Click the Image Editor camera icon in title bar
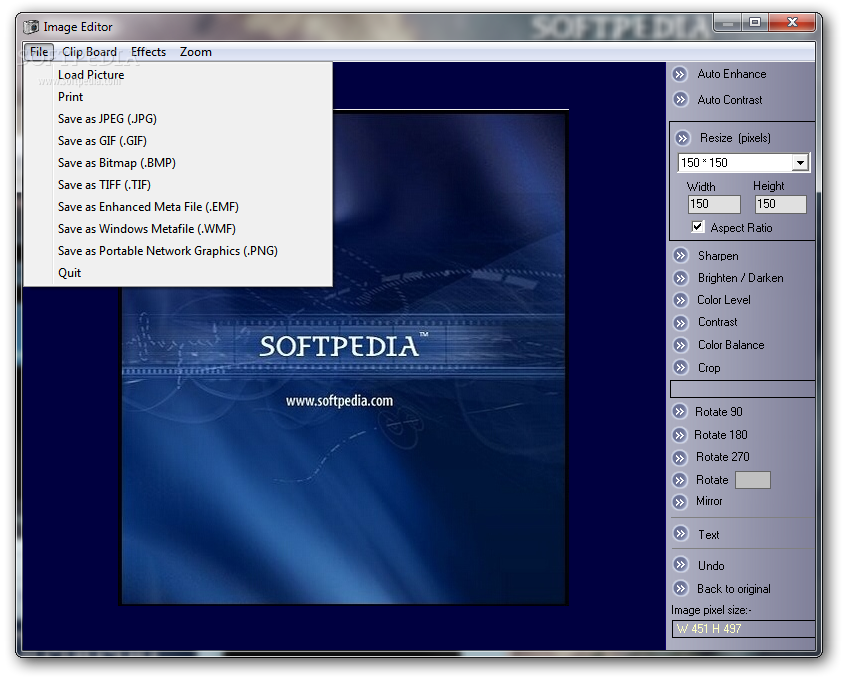This screenshot has height=678, width=843. [32, 26]
